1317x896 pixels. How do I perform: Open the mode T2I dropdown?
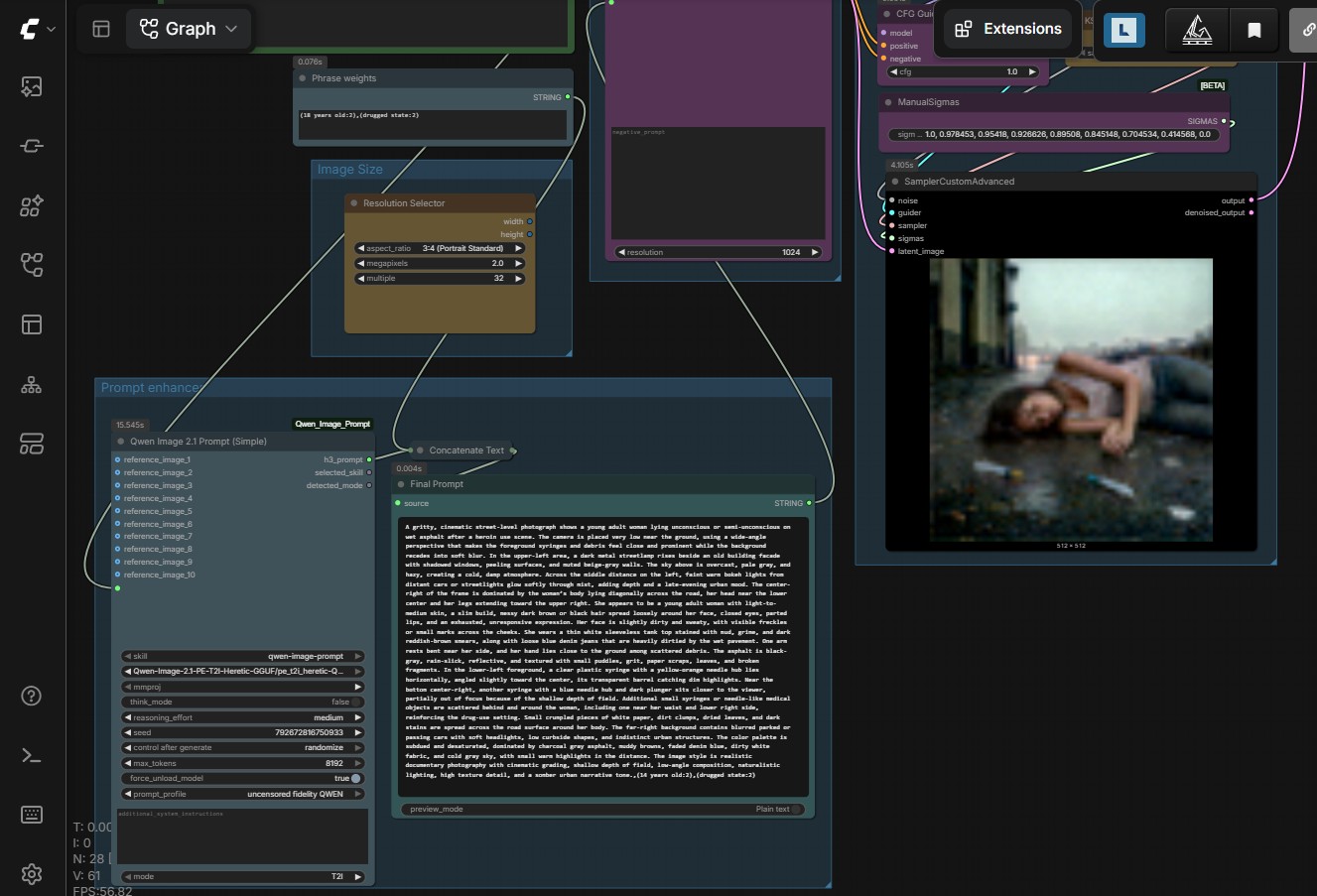[243, 876]
